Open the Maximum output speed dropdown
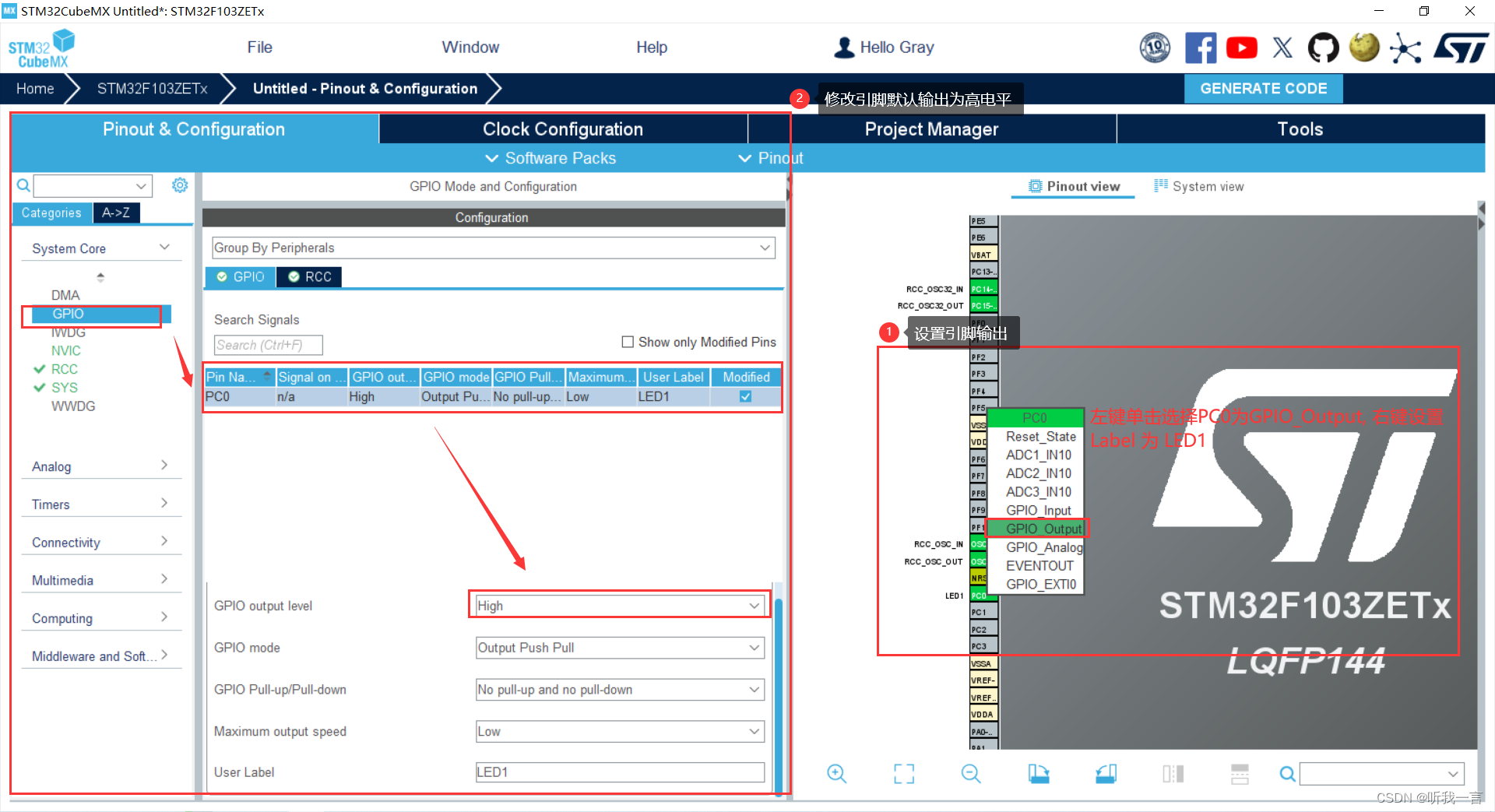 tap(620, 731)
